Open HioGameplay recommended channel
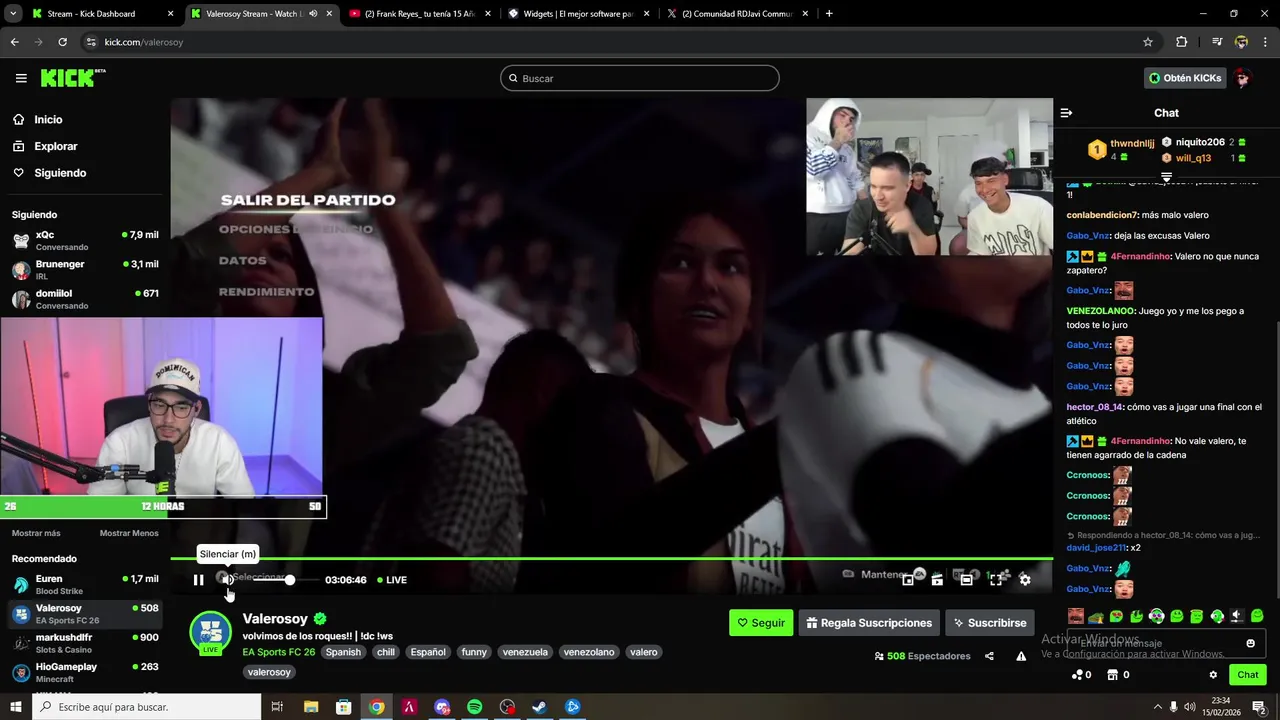The width and height of the screenshot is (1280, 720). tap(85, 672)
